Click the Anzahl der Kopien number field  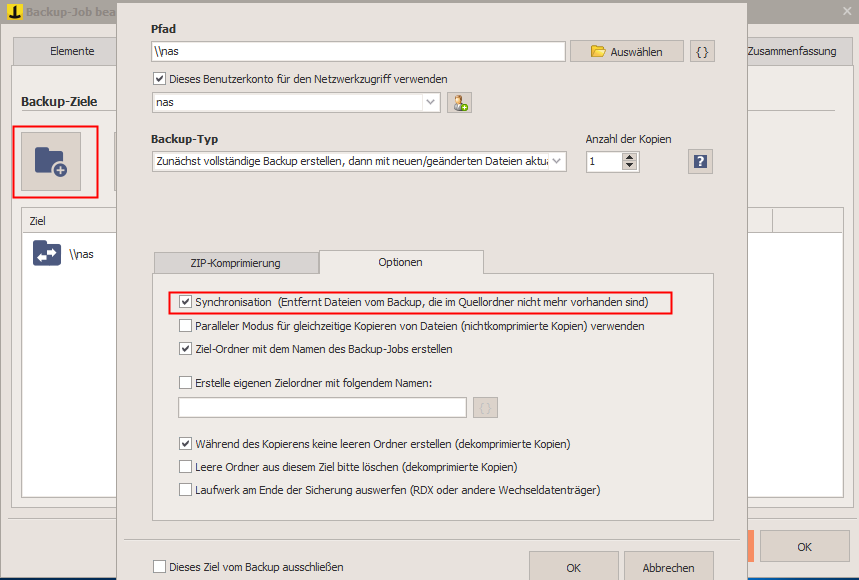[x=604, y=162]
